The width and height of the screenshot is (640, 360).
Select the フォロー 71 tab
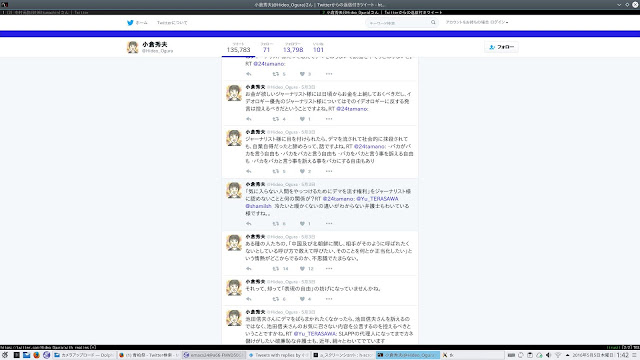(267, 48)
